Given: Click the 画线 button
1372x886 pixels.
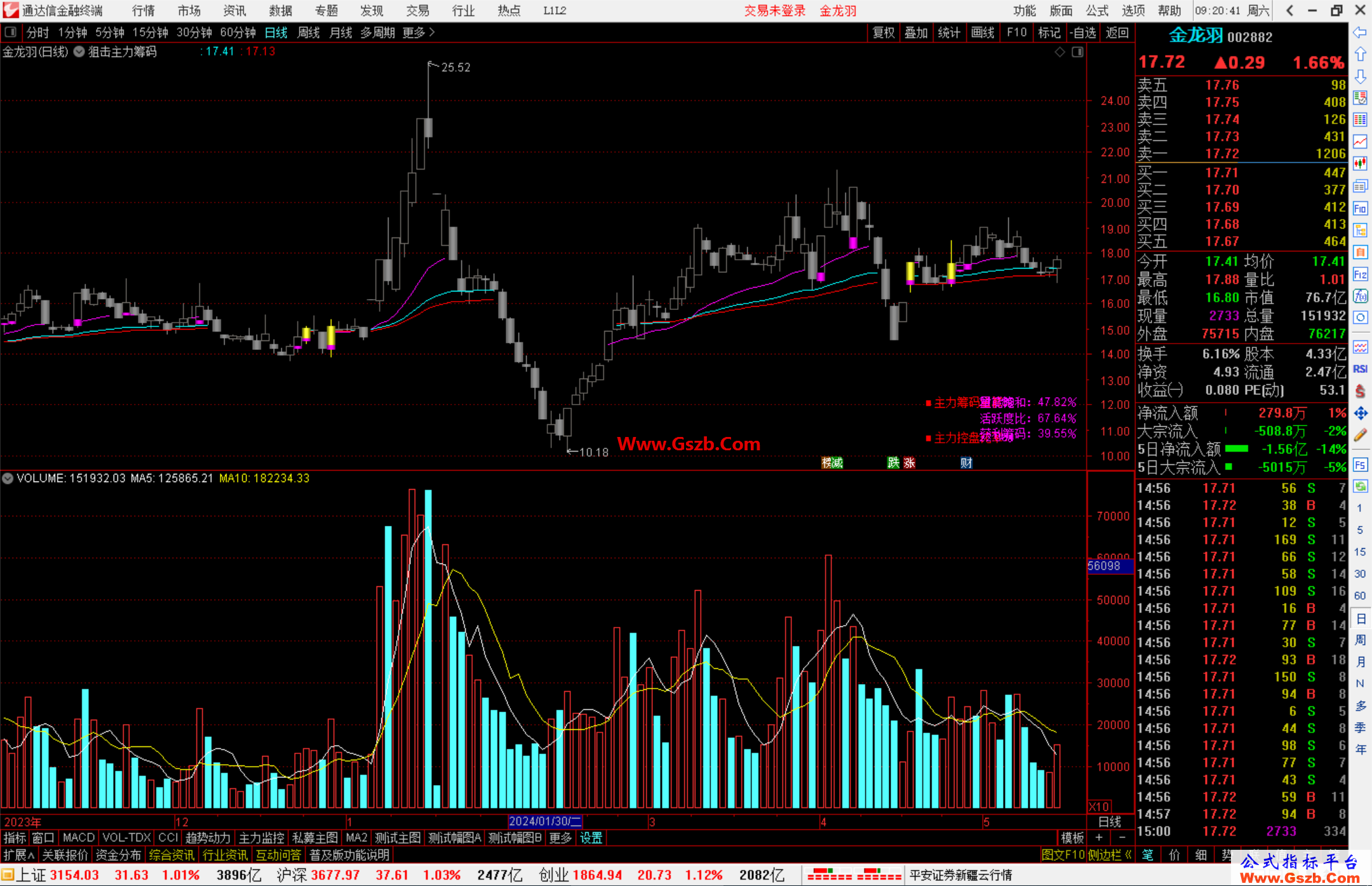Looking at the screenshot, I should (983, 32).
